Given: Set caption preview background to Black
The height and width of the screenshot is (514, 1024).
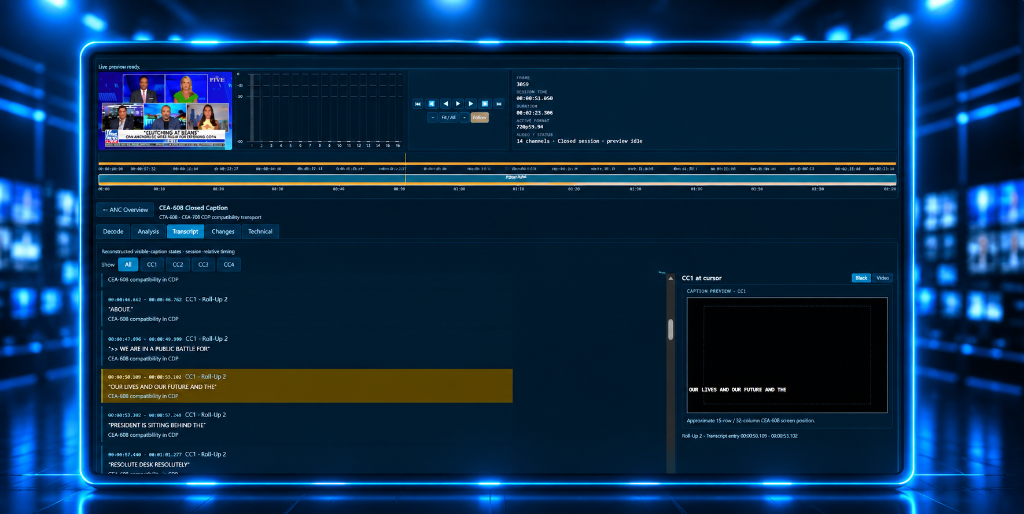Looking at the screenshot, I should [x=861, y=278].
